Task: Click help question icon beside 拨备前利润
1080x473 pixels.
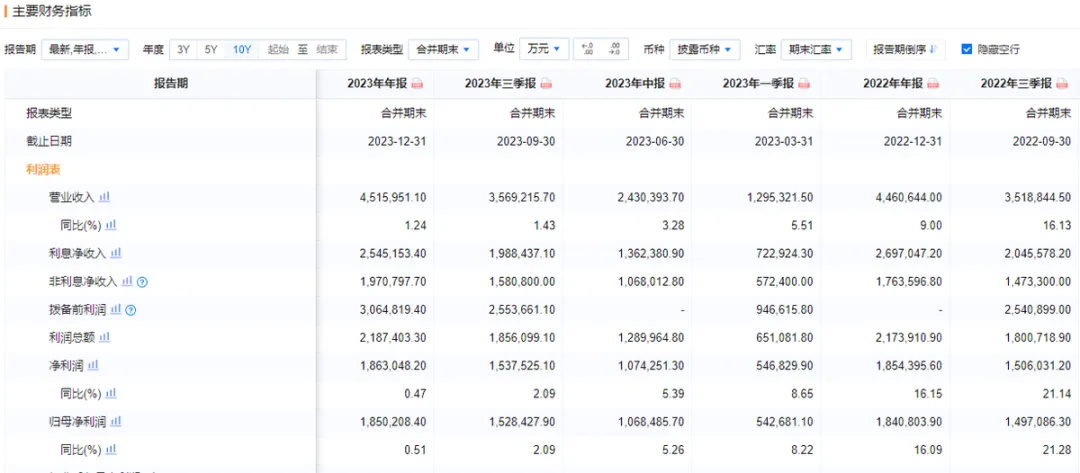Action: tap(131, 310)
